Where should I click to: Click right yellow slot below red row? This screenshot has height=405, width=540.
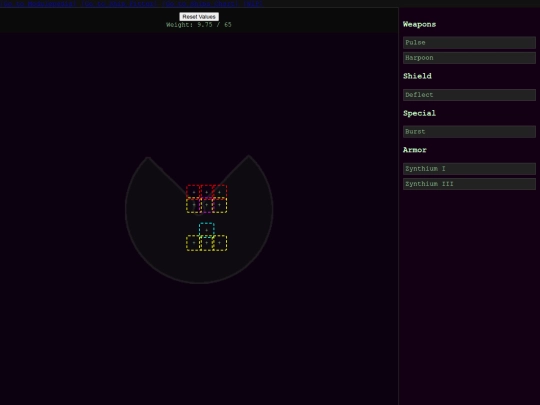220,205
